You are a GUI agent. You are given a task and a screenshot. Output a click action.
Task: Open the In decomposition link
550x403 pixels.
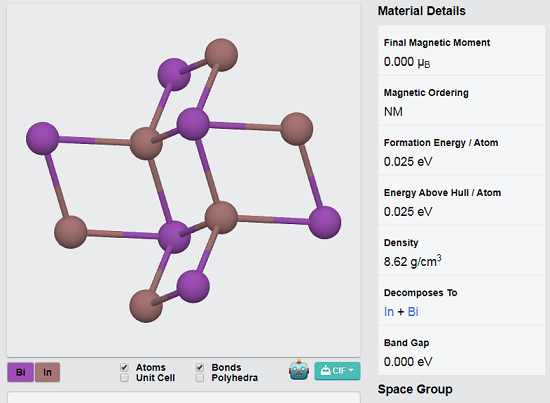click(x=389, y=311)
